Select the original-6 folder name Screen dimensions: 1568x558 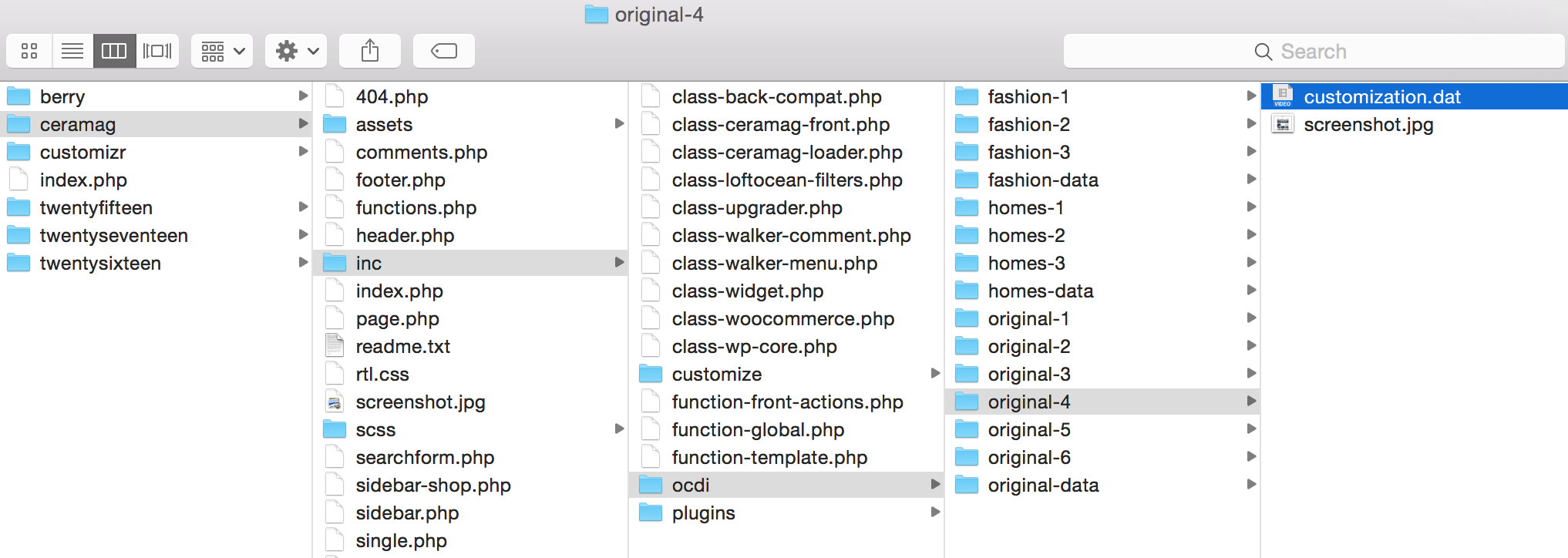pos(1029,457)
